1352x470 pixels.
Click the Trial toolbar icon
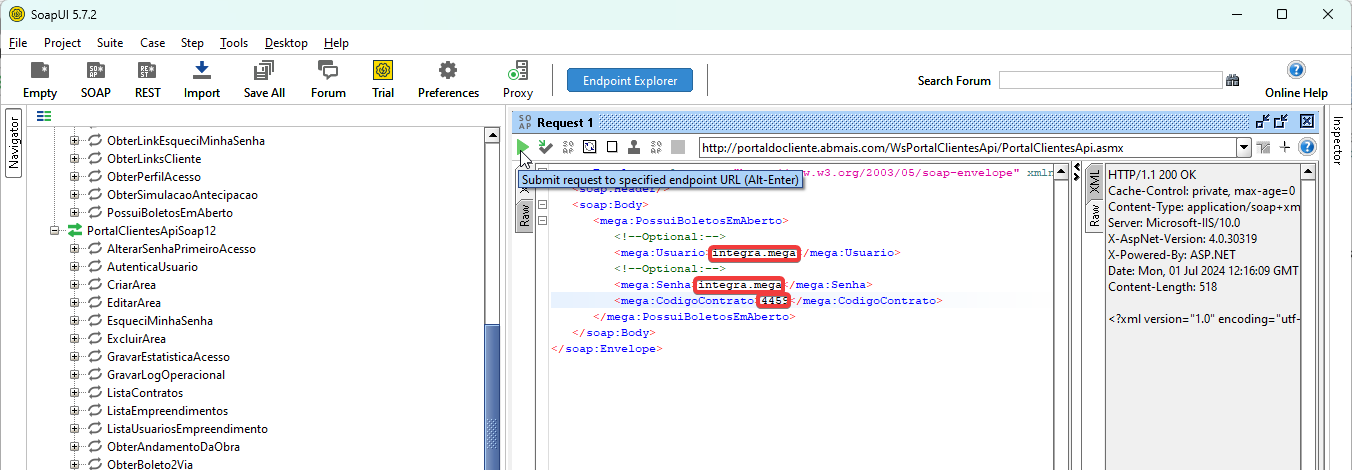(383, 80)
